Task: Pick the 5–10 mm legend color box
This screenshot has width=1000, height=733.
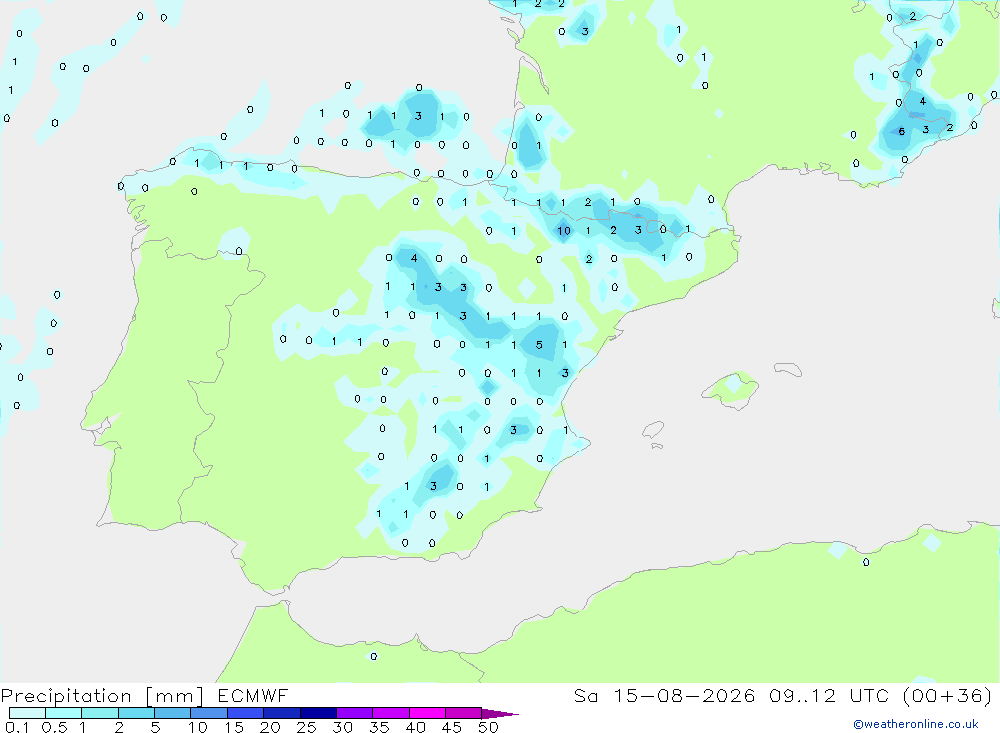Action: pyautogui.click(x=173, y=713)
